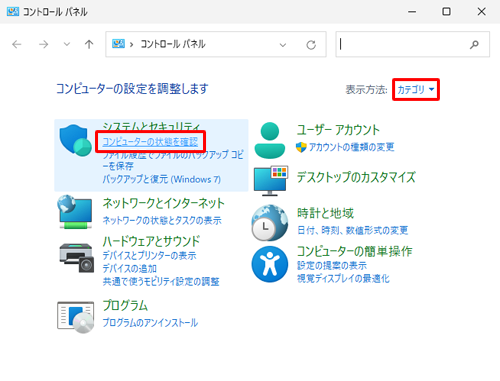Open 共通で使うモビリティ設定の調整 link
Screen dimensions: 500x381
[161, 282]
